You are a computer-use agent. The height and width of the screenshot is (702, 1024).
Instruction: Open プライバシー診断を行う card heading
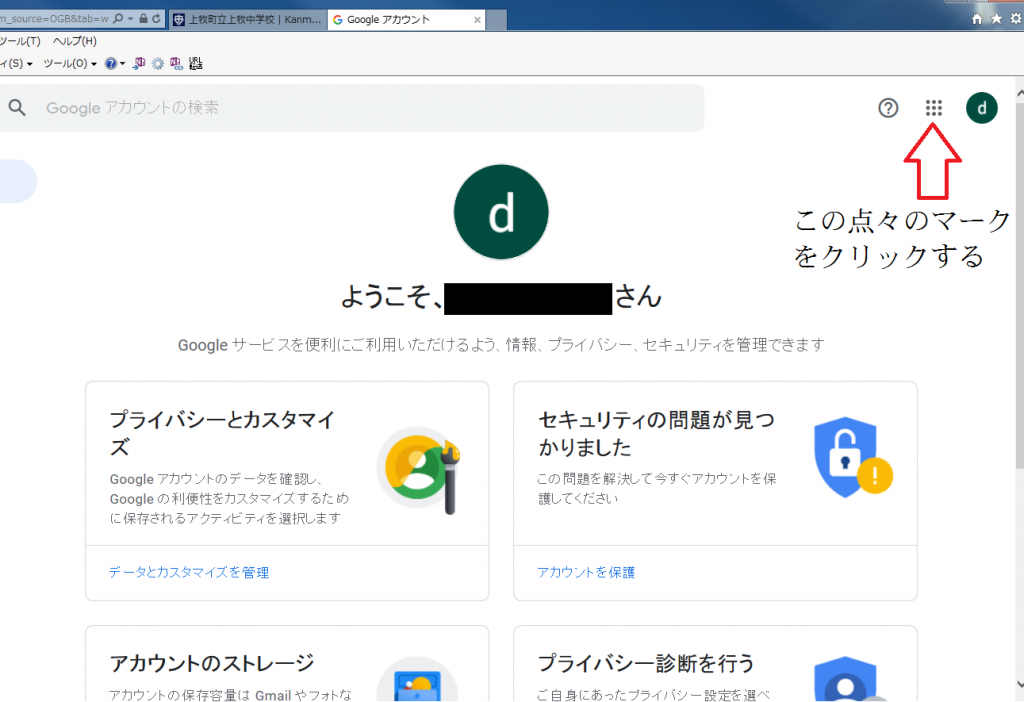[647, 663]
